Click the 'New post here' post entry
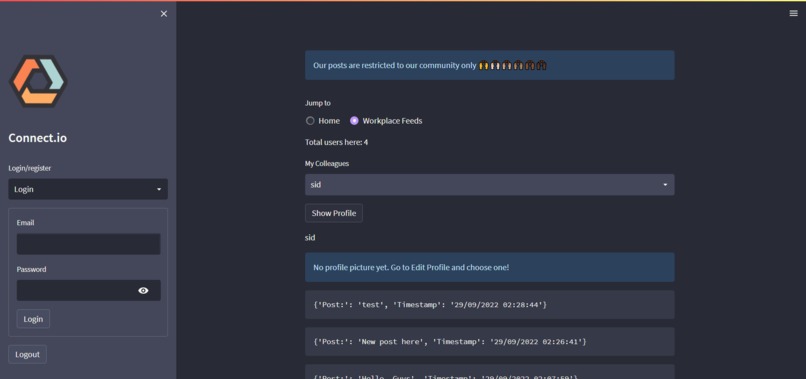The height and width of the screenshot is (379, 806). (489, 341)
